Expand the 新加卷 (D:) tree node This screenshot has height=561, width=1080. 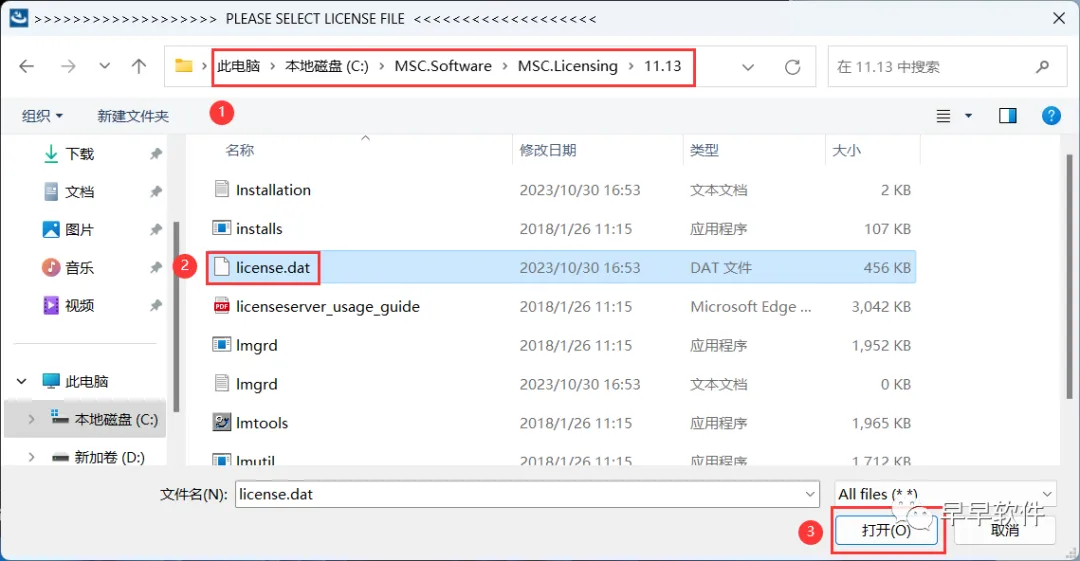pyautogui.click(x=31, y=457)
